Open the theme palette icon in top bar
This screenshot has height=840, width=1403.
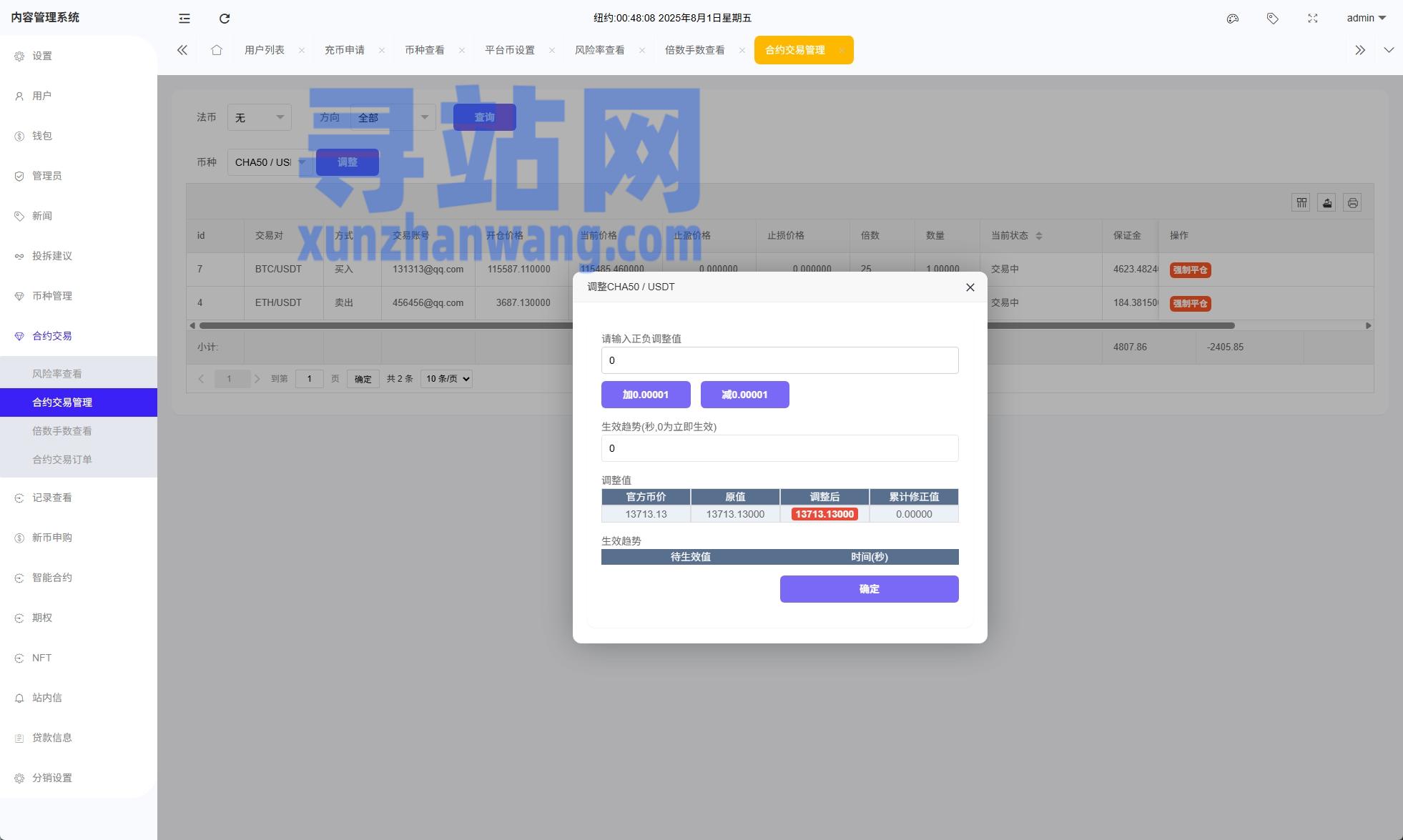coord(1231,18)
